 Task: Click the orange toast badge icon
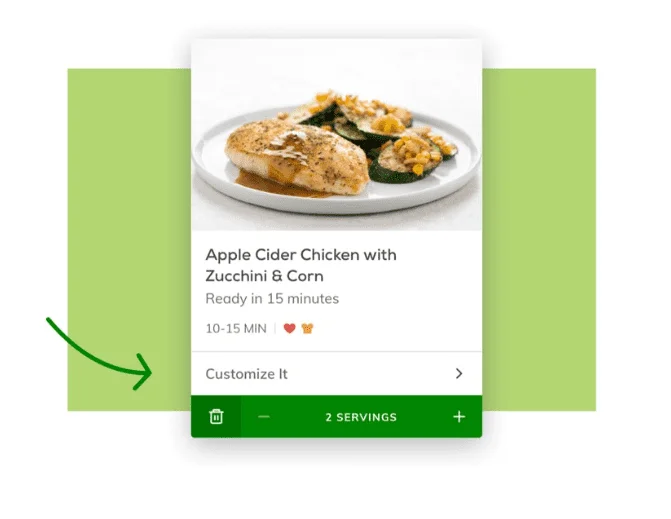tap(307, 328)
